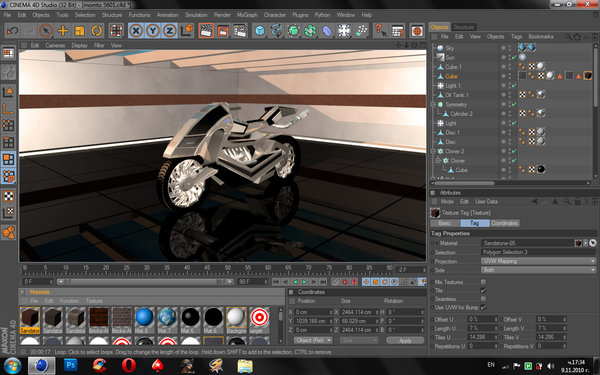600x375 pixels.
Task: Click the Apply button in Coordinates
Action: 405,340
